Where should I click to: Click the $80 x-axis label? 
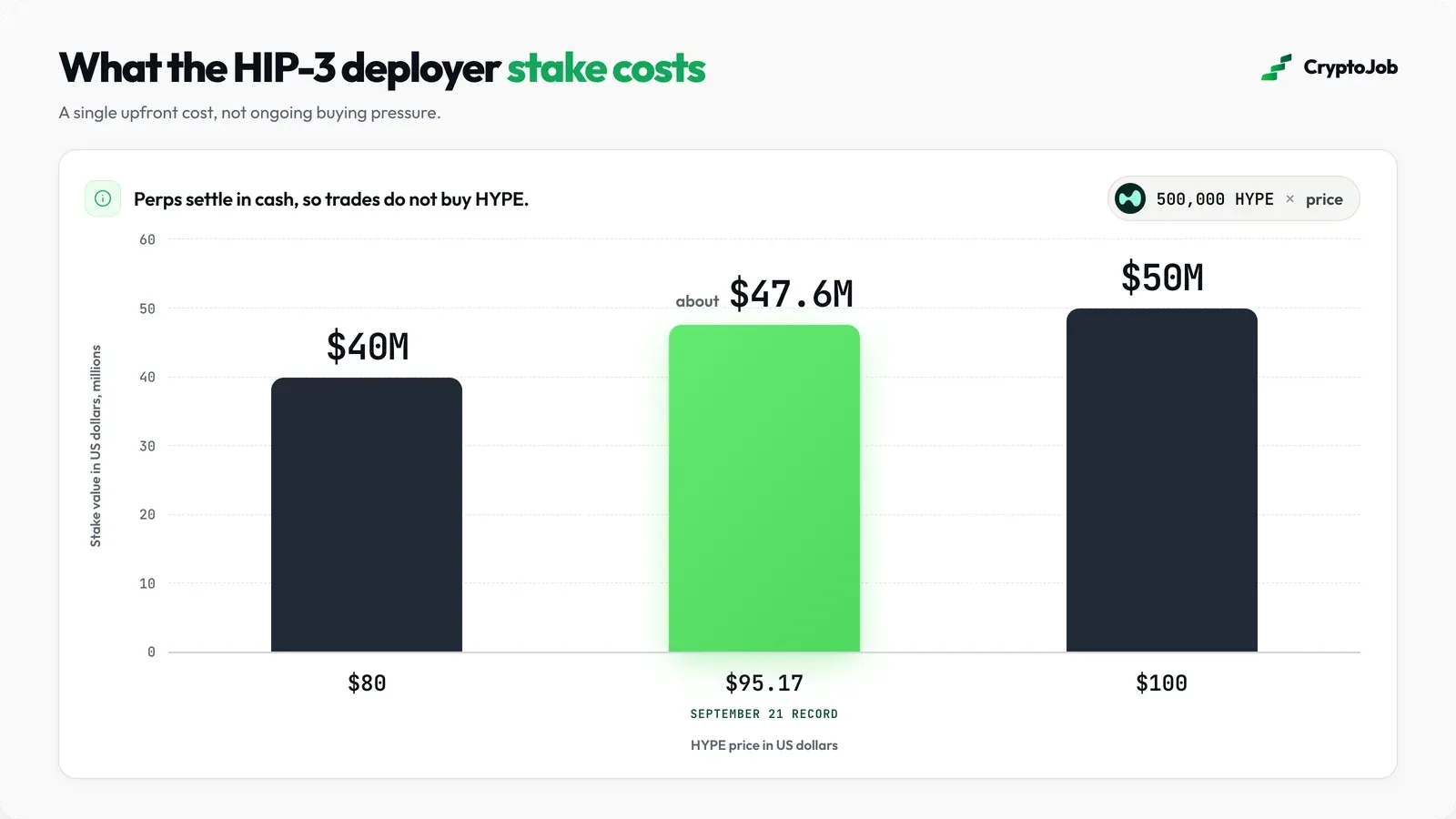pyautogui.click(x=367, y=682)
